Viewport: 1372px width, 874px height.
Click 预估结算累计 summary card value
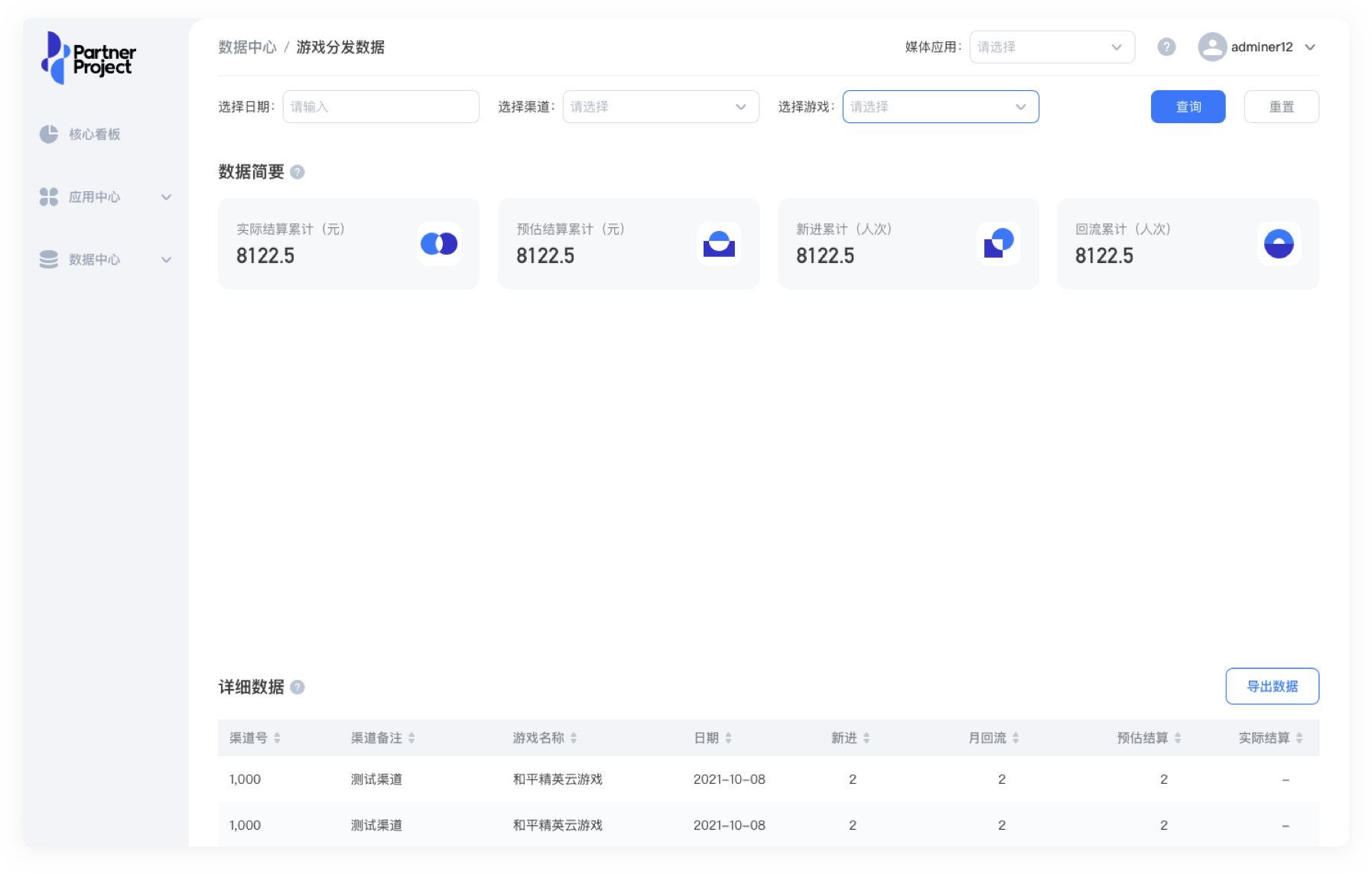(545, 256)
